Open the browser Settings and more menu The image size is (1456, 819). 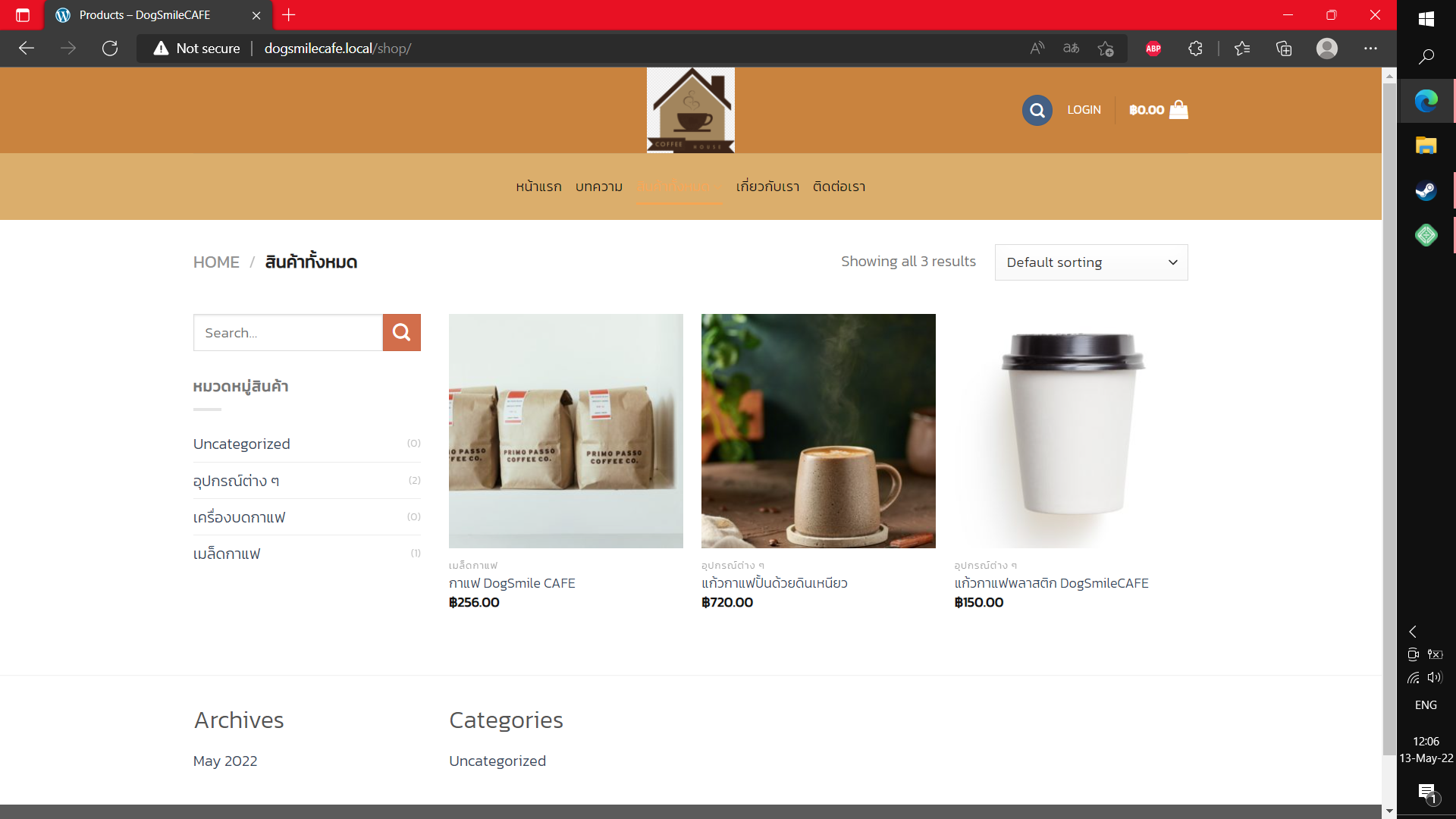pyautogui.click(x=1370, y=49)
